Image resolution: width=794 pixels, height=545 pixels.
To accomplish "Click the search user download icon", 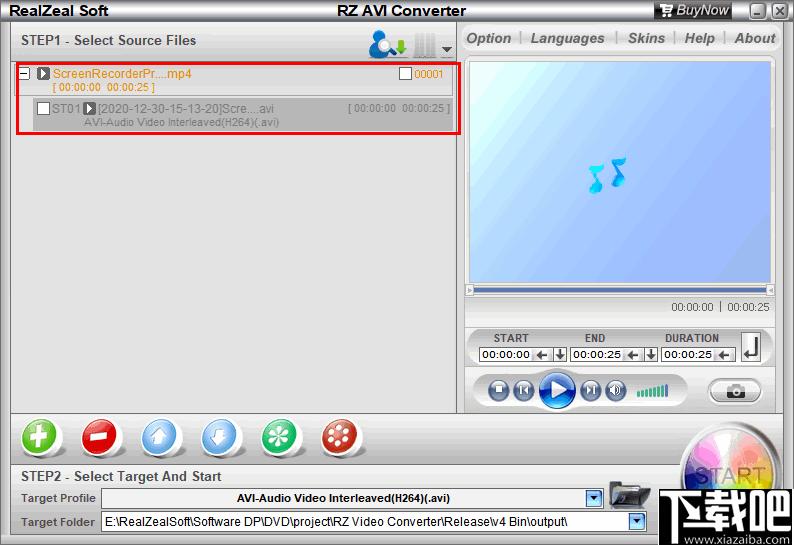I will (x=387, y=45).
